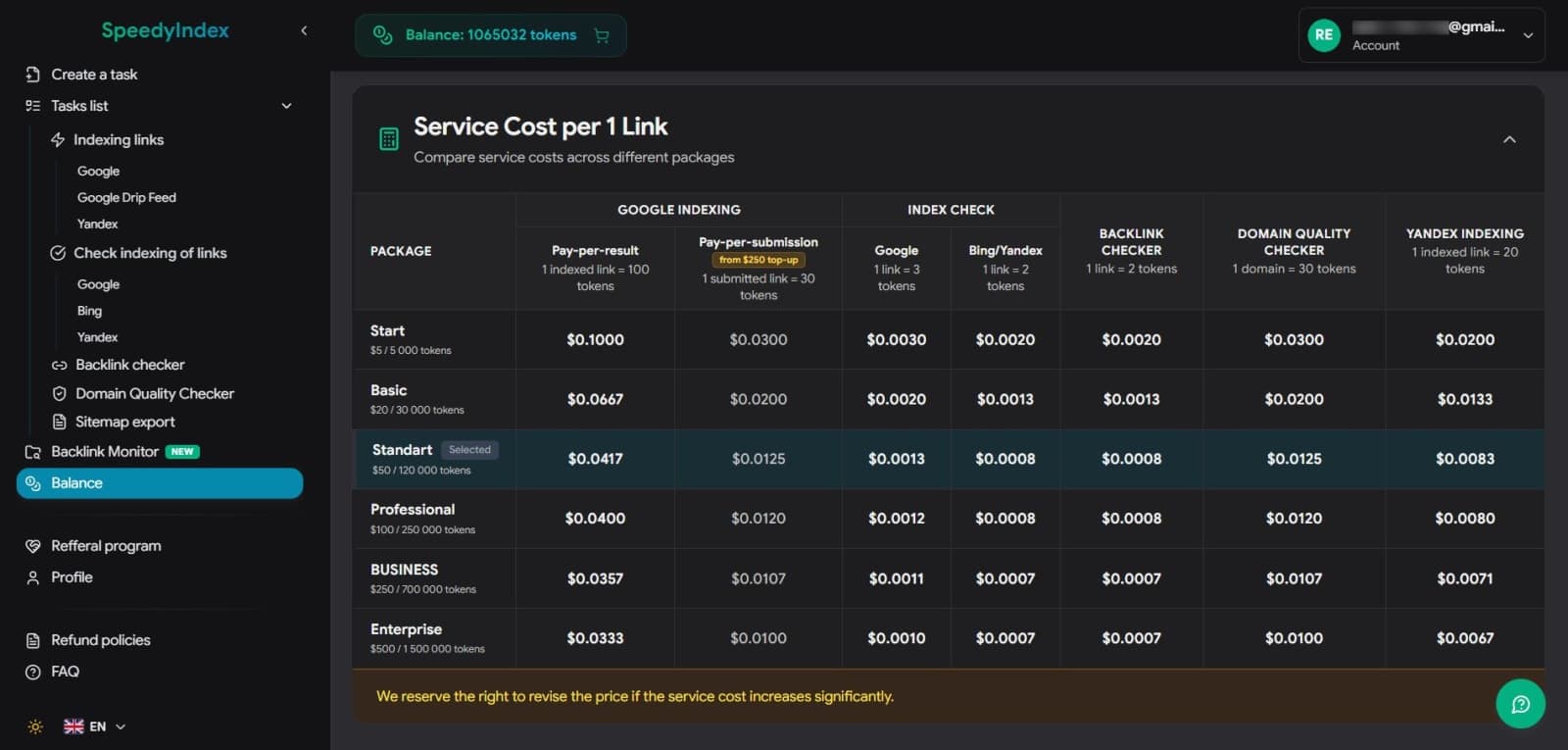
Task: Select the Professional package name
Action: coord(413,510)
